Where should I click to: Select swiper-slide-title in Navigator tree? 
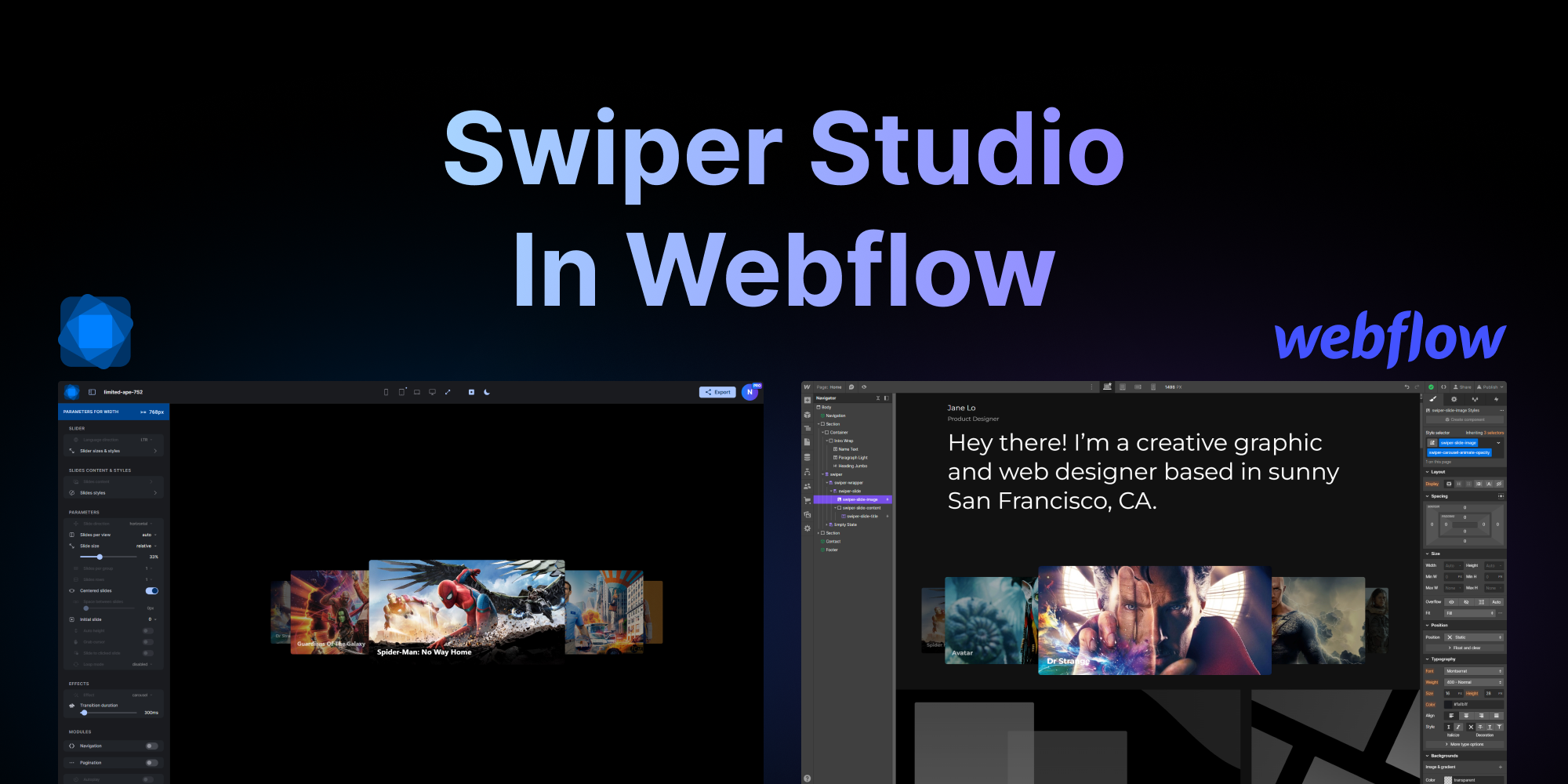point(862,517)
